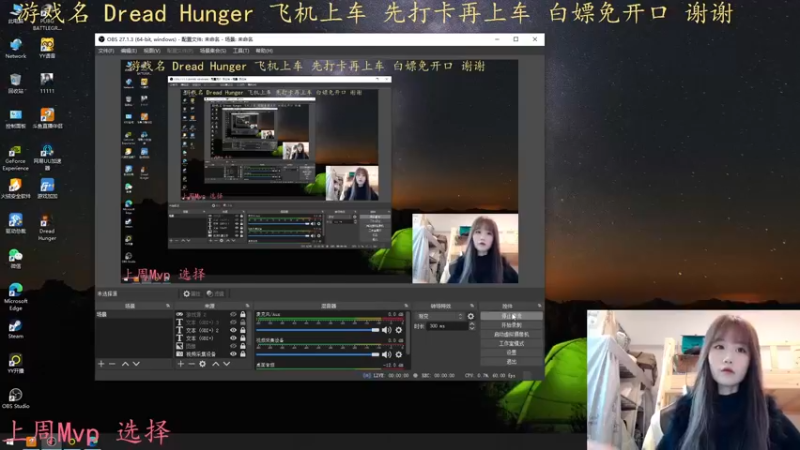Launch Steam from the desktop
Viewport: 800px width, 450px height.
click(x=16, y=329)
